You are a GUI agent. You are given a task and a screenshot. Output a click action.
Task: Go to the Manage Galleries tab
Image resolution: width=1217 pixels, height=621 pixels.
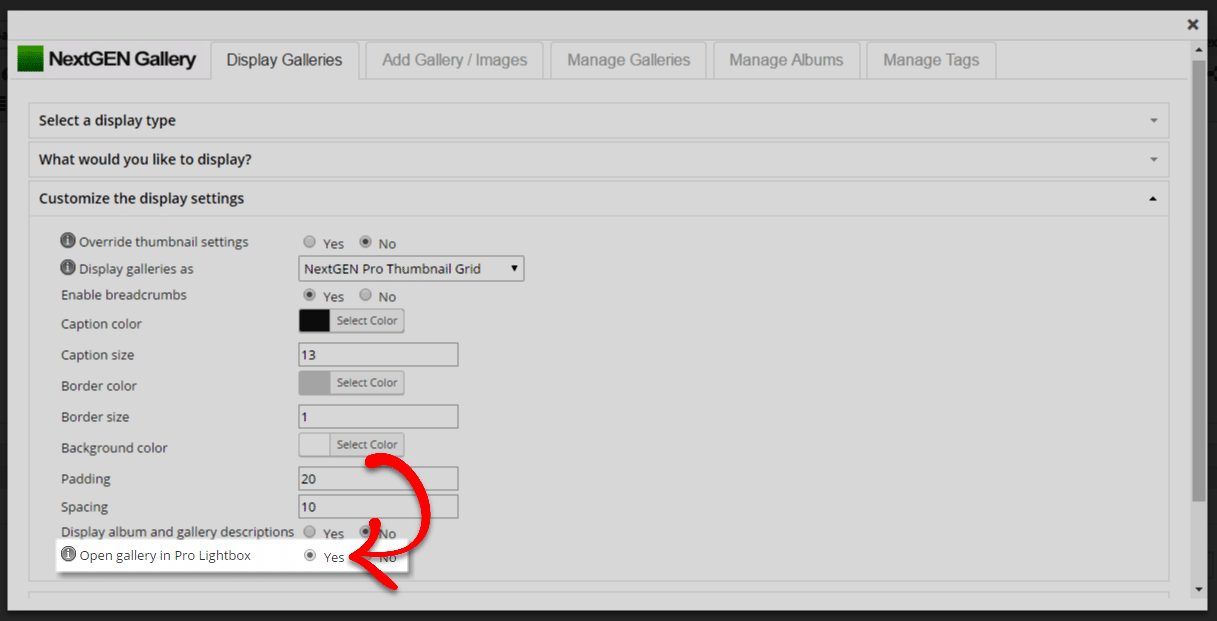tap(629, 60)
